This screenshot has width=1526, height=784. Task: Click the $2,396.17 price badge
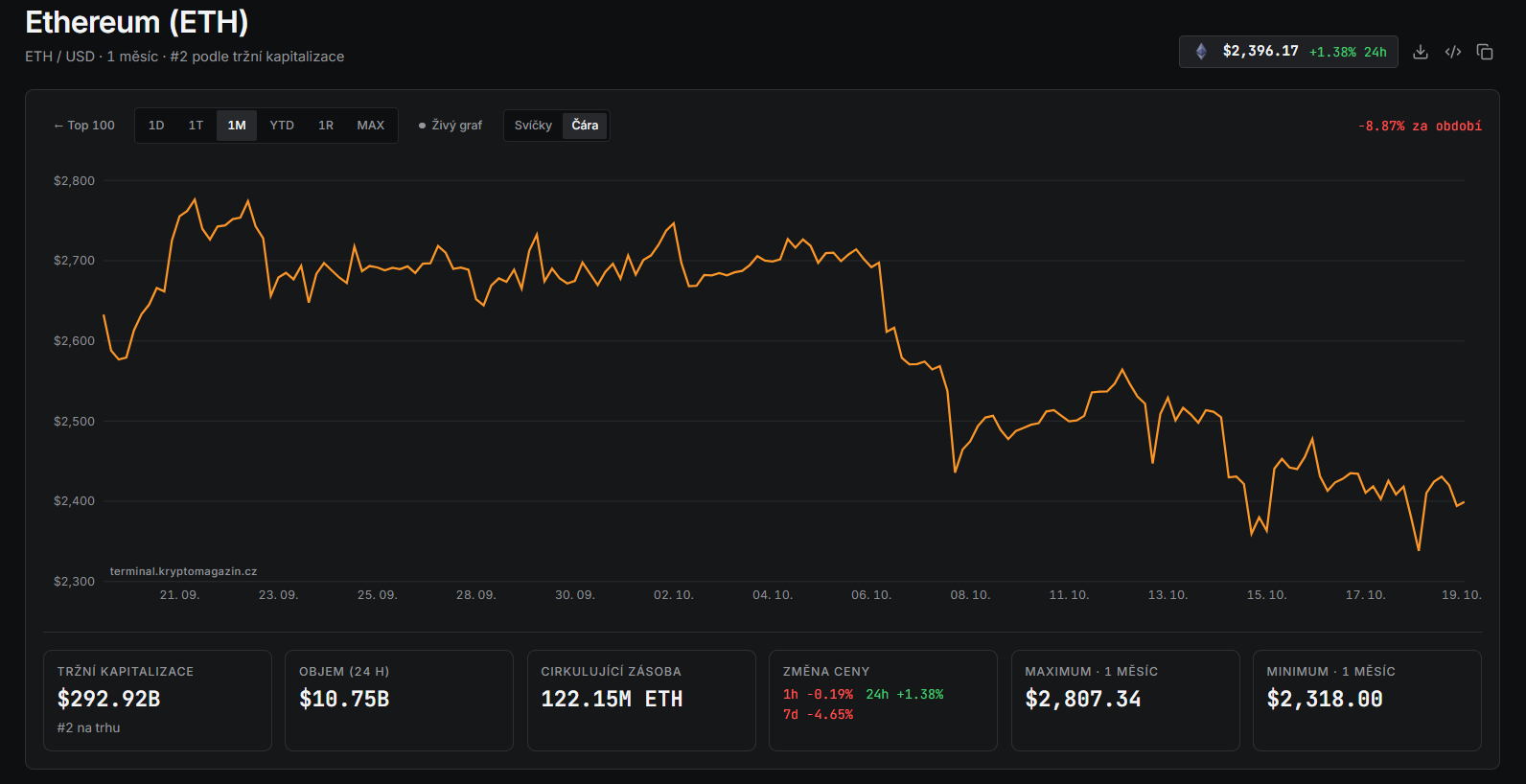pyautogui.click(x=1288, y=52)
